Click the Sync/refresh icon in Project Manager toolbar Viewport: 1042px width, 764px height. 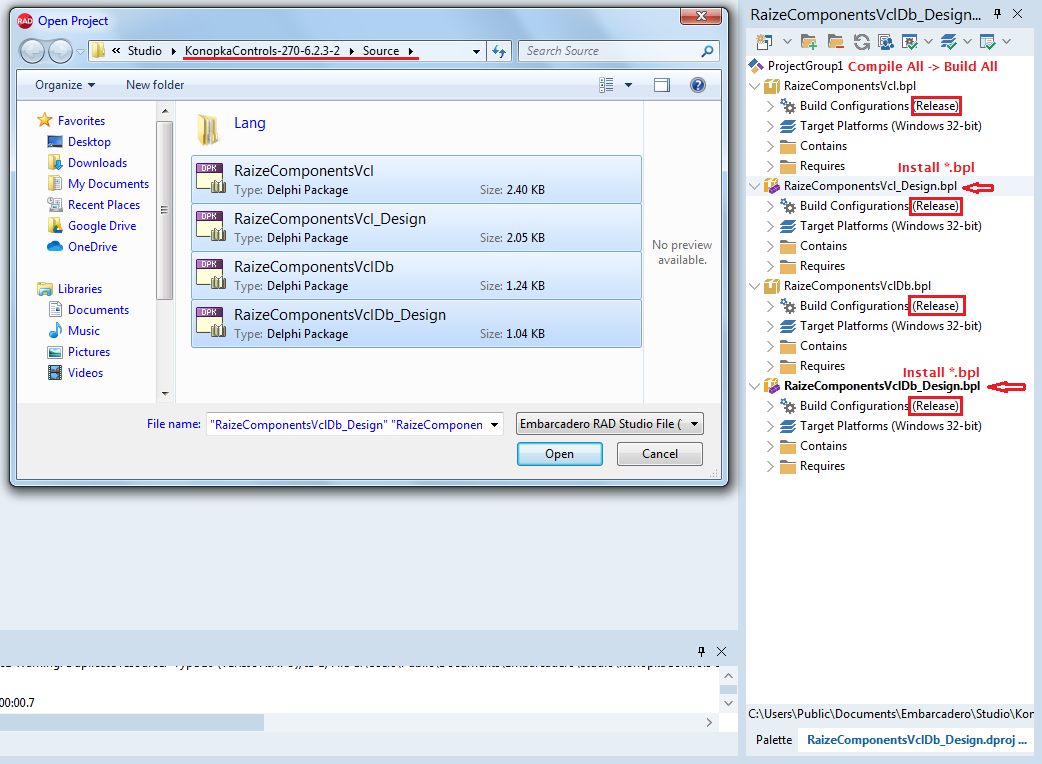click(x=862, y=42)
